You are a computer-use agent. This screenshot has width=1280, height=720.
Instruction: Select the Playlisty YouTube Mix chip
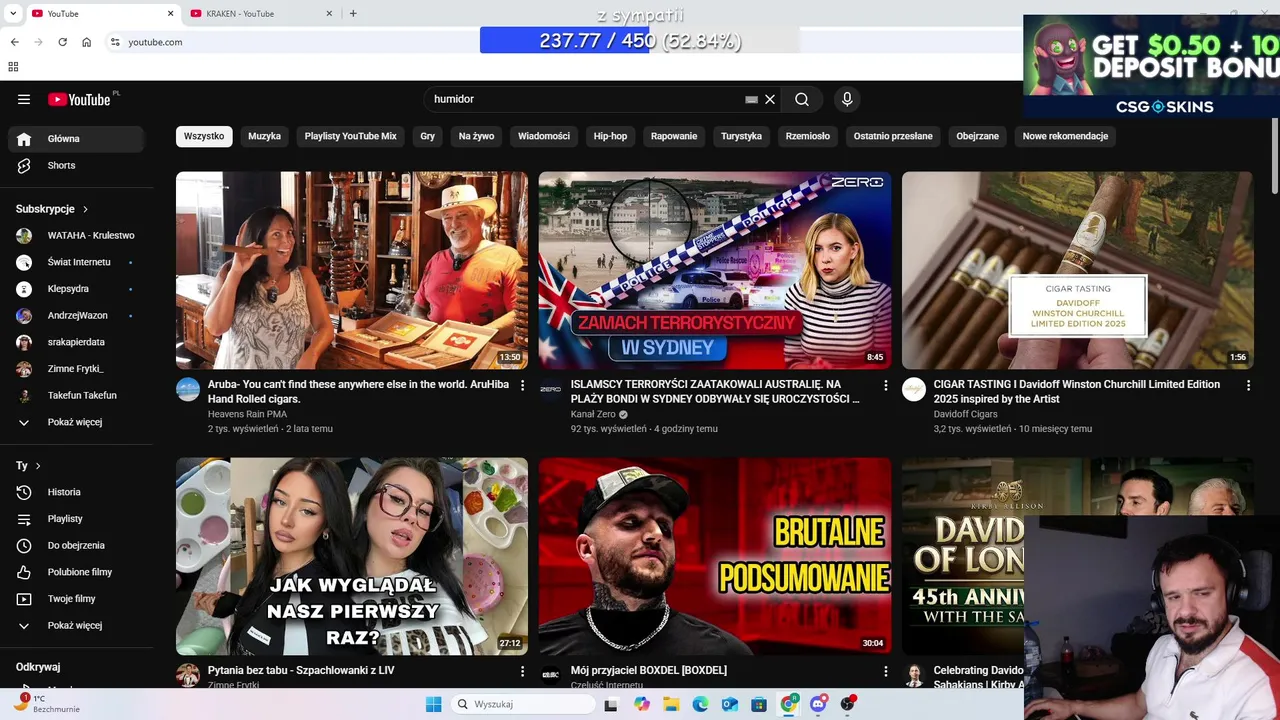[x=351, y=136]
